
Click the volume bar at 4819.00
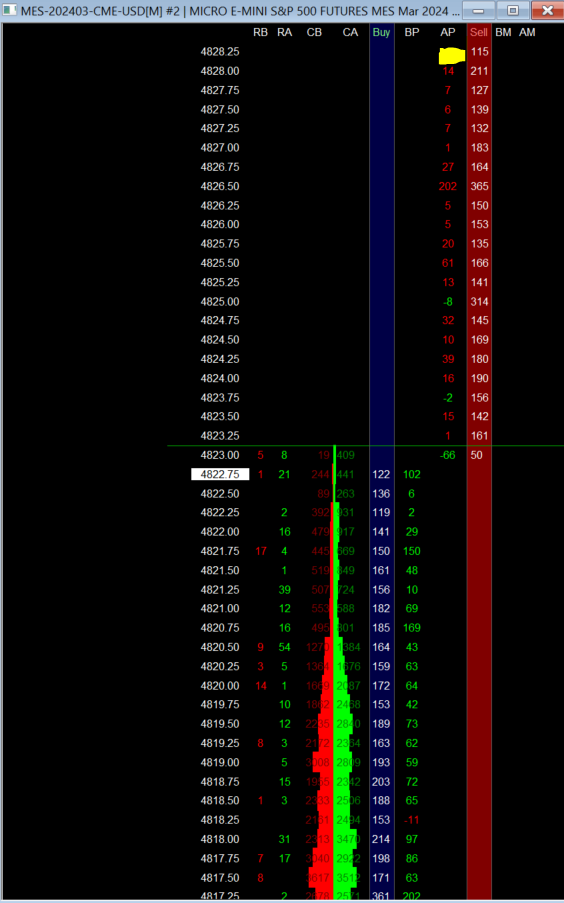point(335,762)
